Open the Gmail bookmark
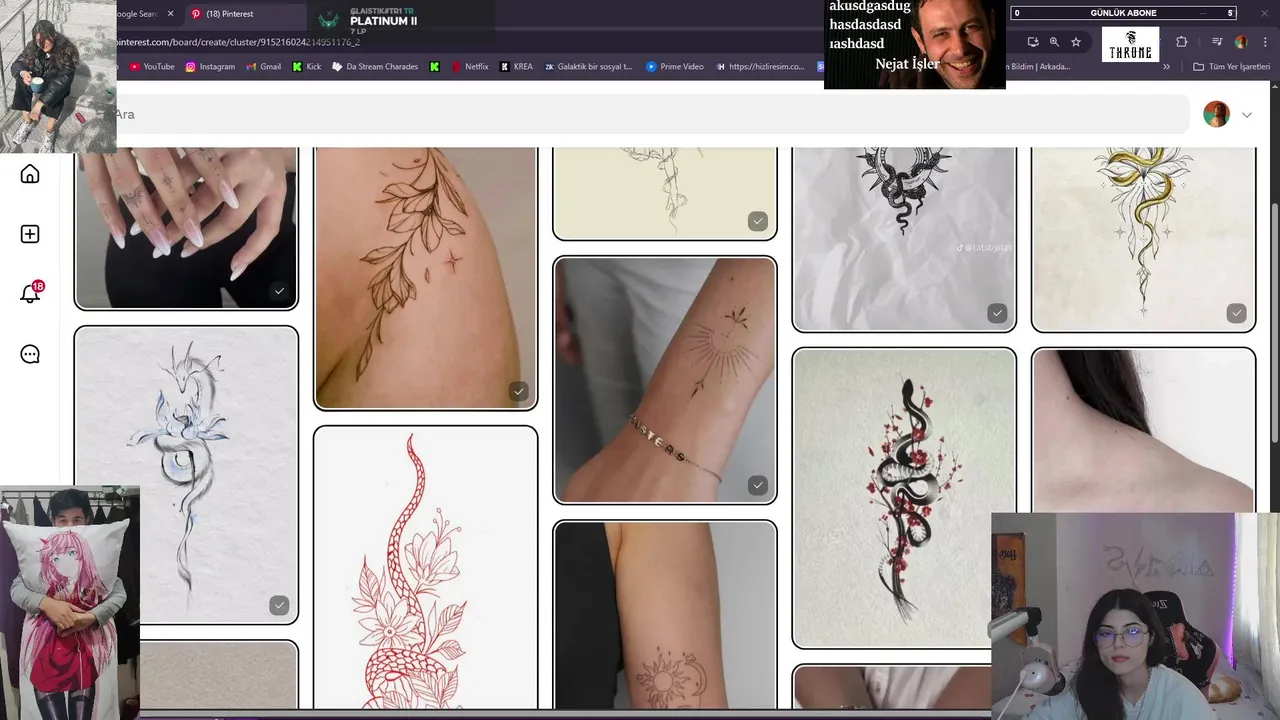The height and width of the screenshot is (720, 1280). click(264, 67)
